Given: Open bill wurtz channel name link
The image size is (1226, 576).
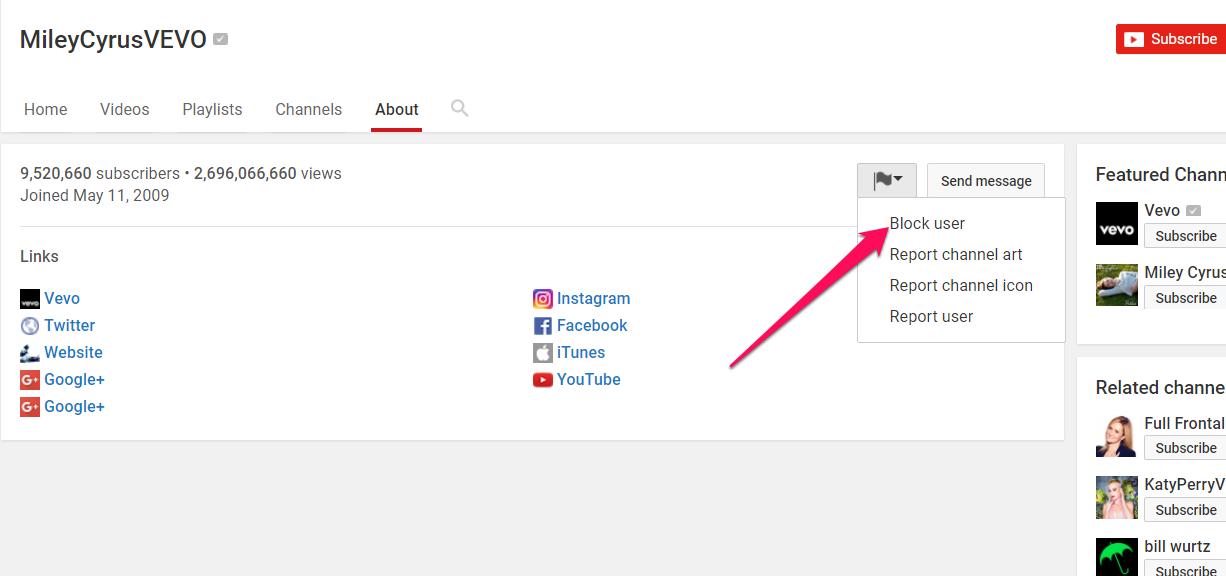Looking at the screenshot, I should coord(1178,547).
